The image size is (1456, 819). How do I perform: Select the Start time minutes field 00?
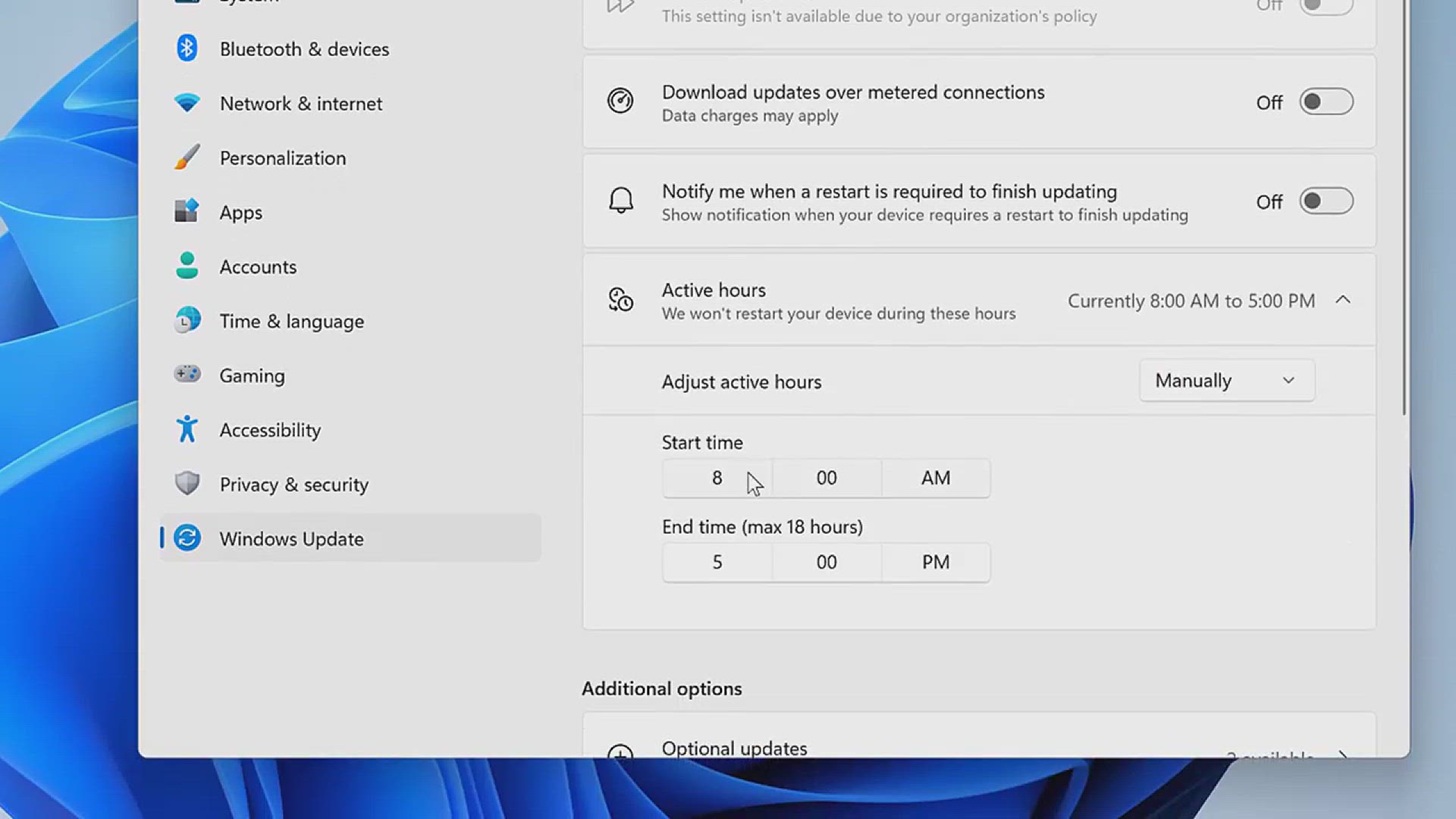pyautogui.click(x=827, y=479)
